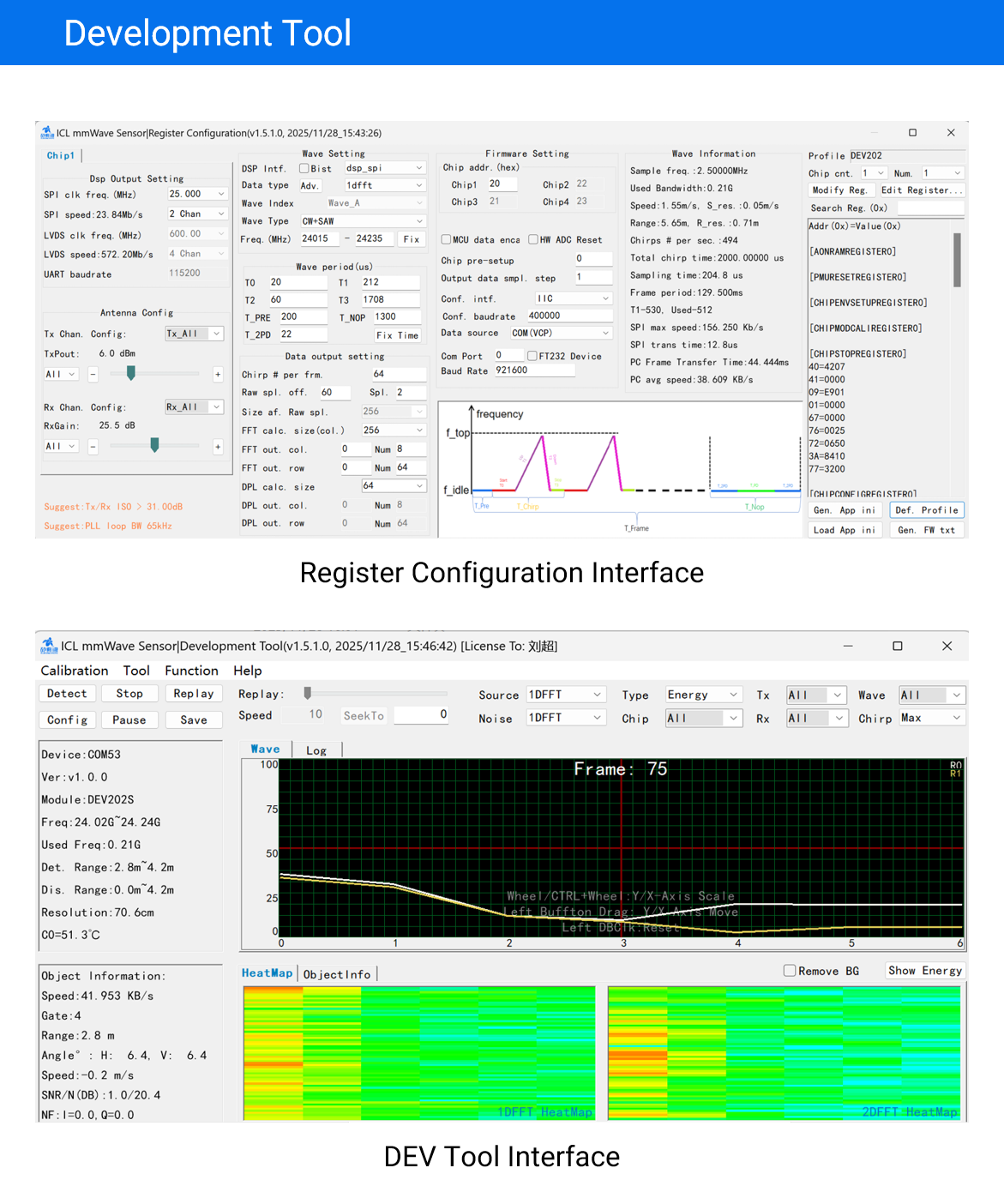Click the Conf. baudrate input field

click(x=568, y=316)
